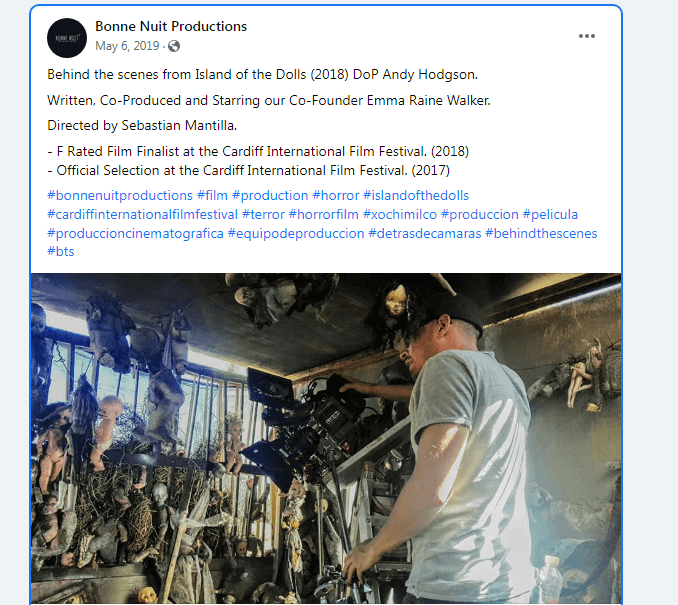Open the Bonne Nuit Productions page name
This screenshot has width=678, height=605.
point(171,26)
